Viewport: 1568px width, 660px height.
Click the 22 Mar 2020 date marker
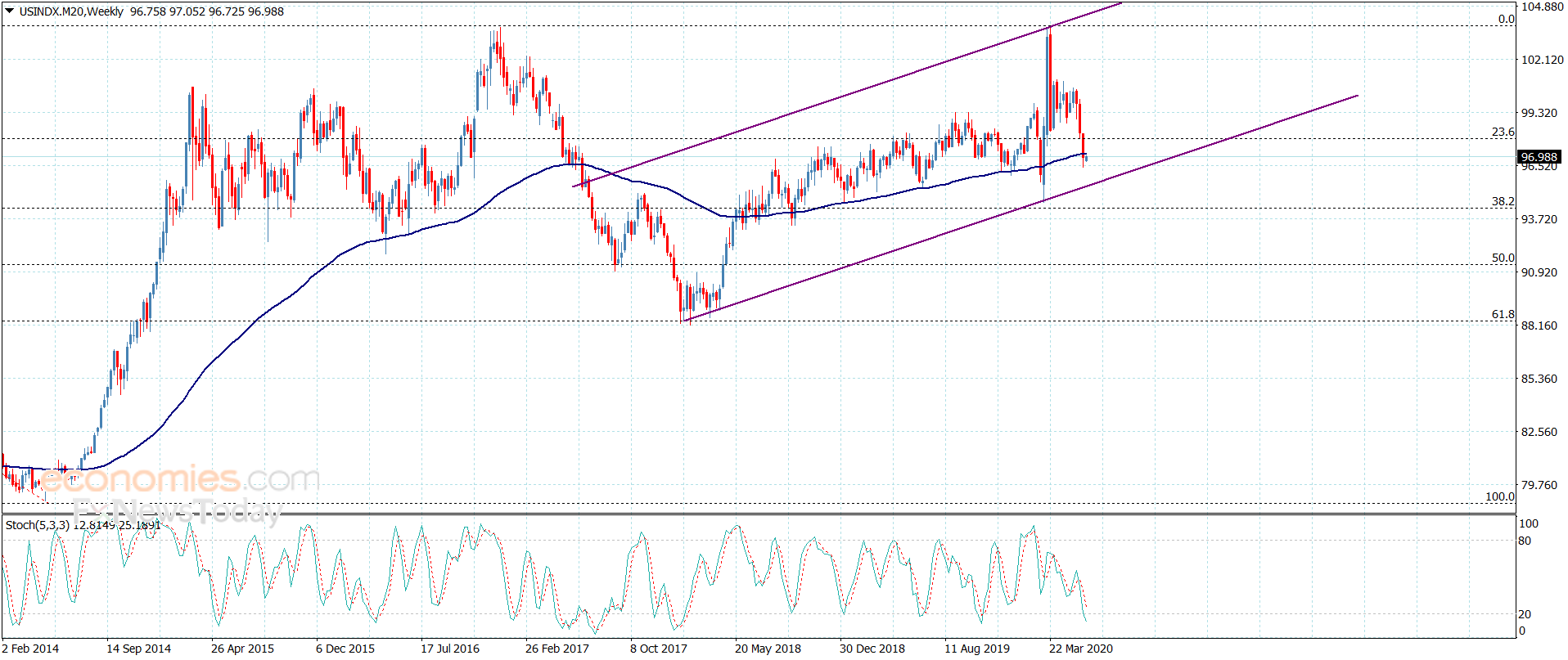pos(1080,649)
